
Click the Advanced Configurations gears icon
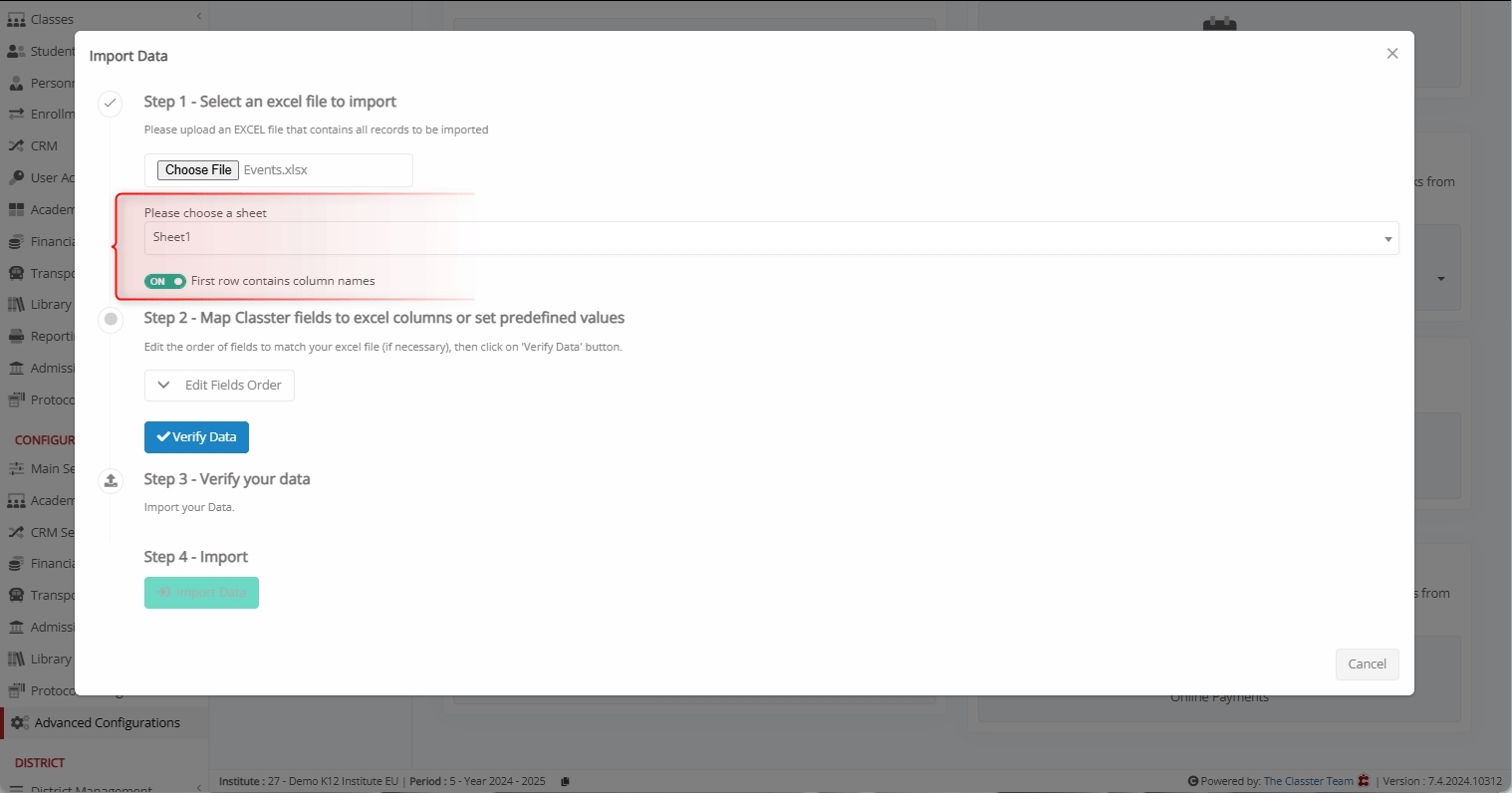19,723
